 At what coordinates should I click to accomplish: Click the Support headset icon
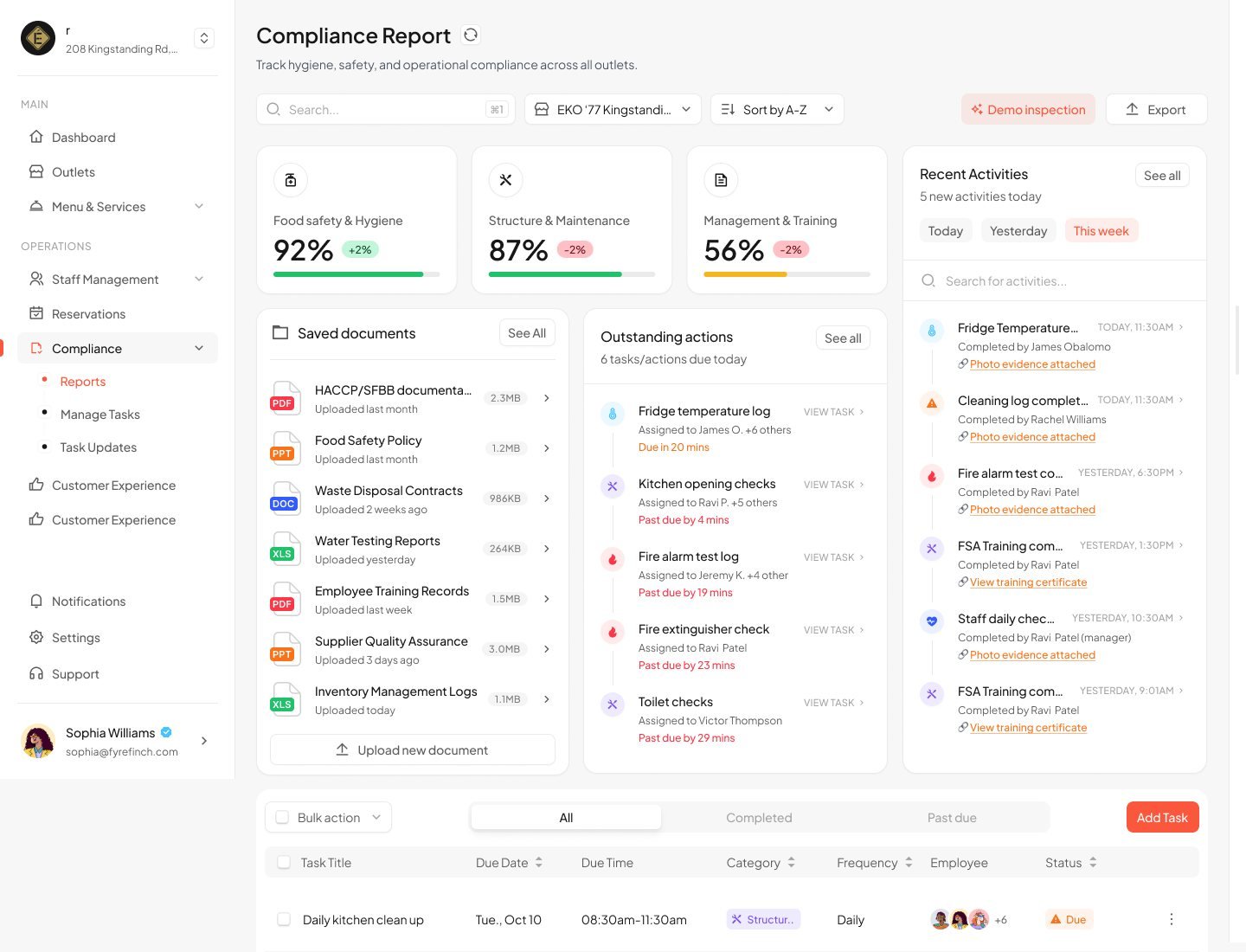point(36,673)
